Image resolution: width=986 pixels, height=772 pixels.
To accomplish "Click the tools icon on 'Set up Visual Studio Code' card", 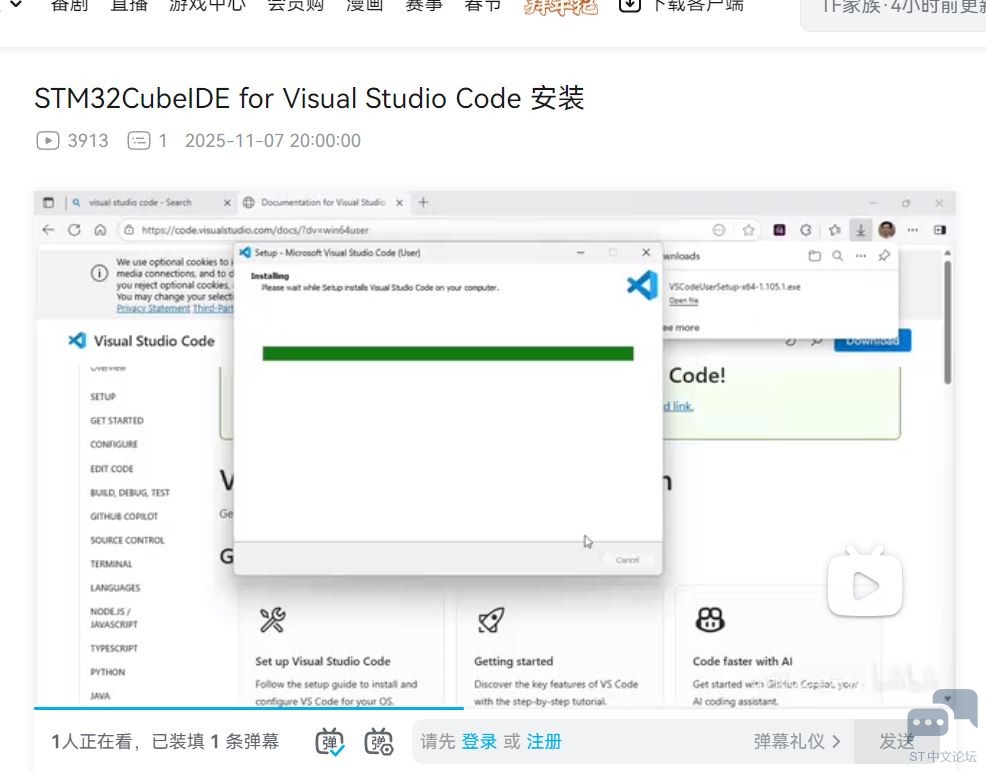I will click(272, 620).
